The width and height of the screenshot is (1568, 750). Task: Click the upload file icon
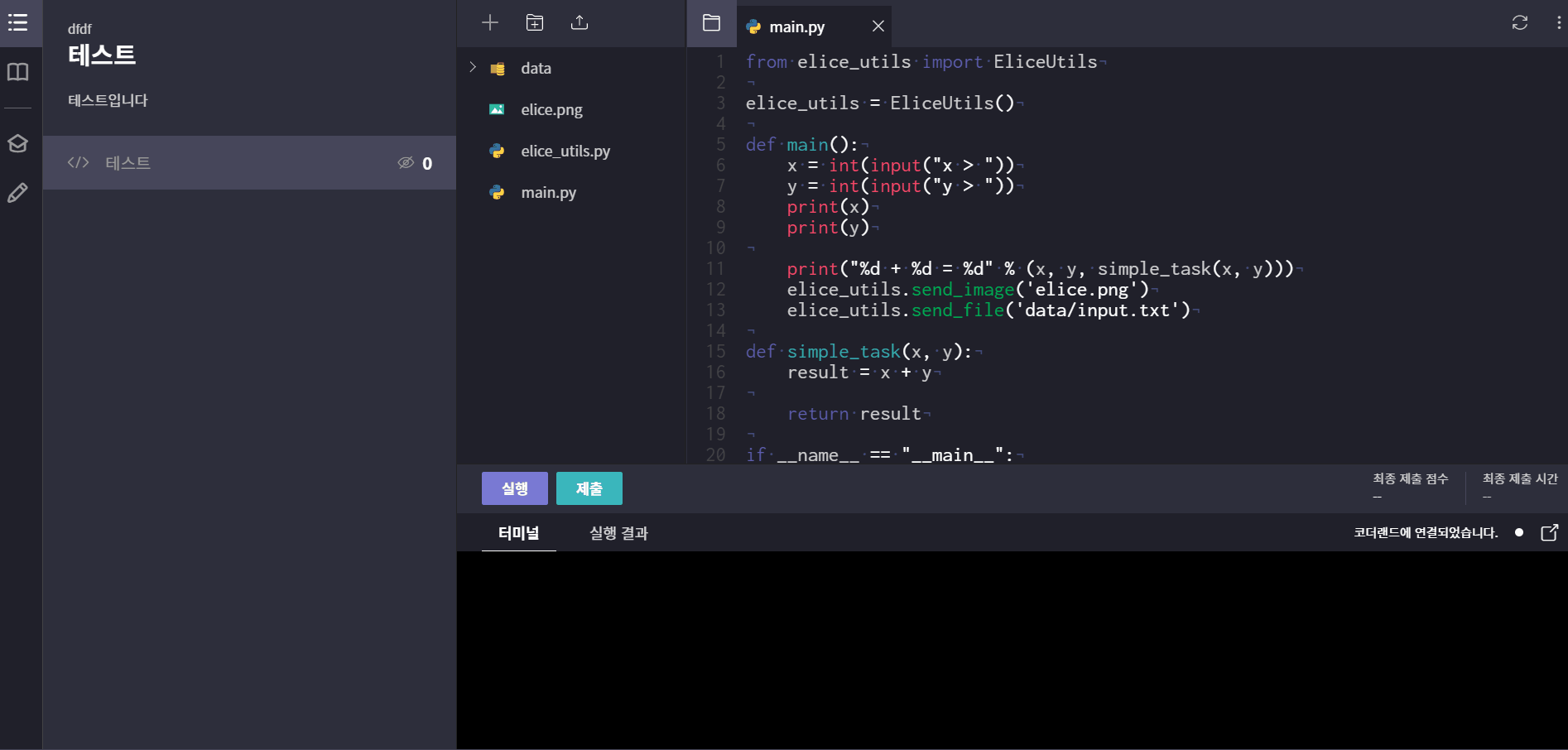pos(580,22)
